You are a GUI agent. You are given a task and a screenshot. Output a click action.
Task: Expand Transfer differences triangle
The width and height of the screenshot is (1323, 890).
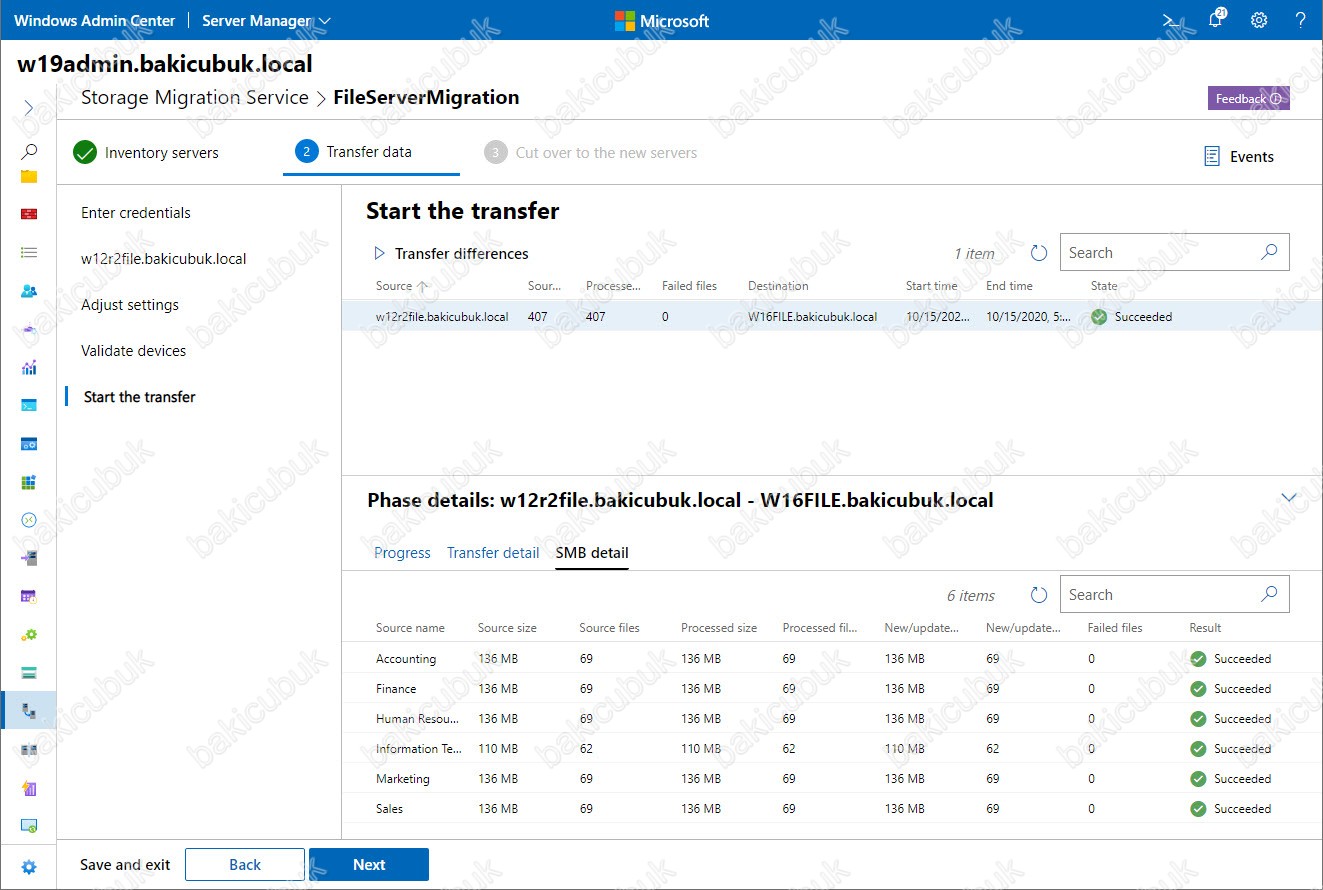[380, 253]
